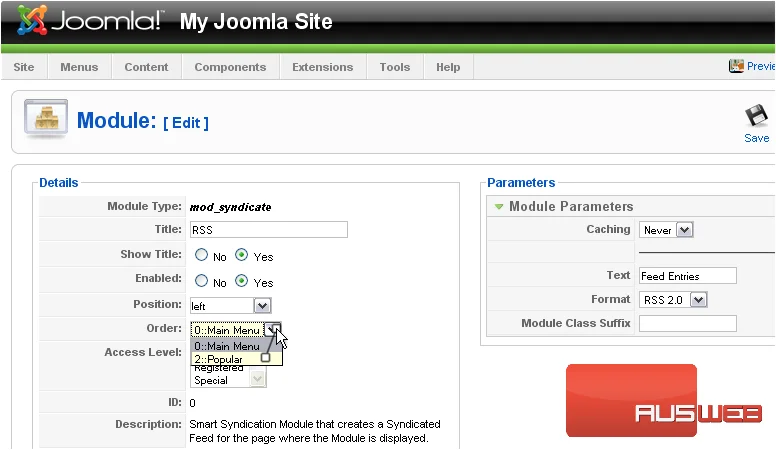Choose 2::Popular in Order list
776x450 pixels.
click(x=236, y=359)
